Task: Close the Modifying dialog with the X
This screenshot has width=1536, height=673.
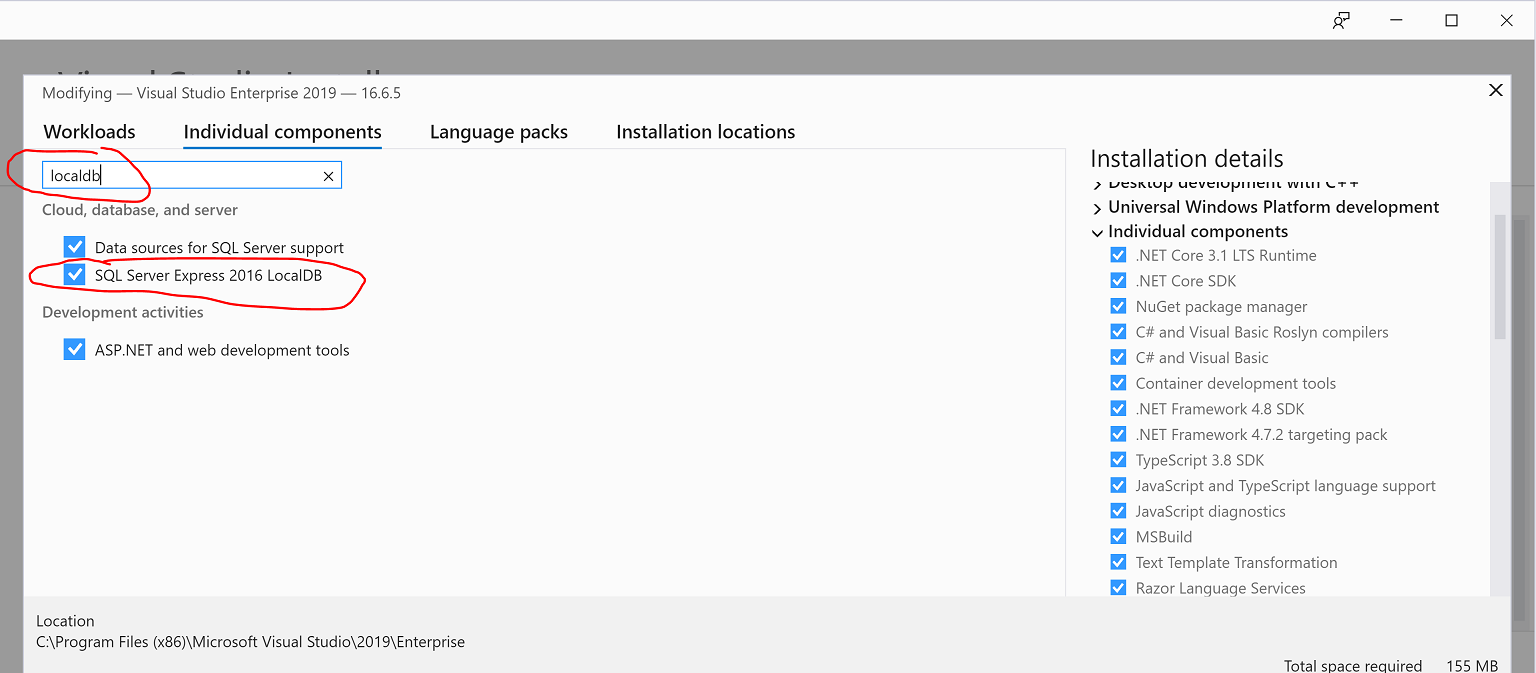Action: point(1496,90)
